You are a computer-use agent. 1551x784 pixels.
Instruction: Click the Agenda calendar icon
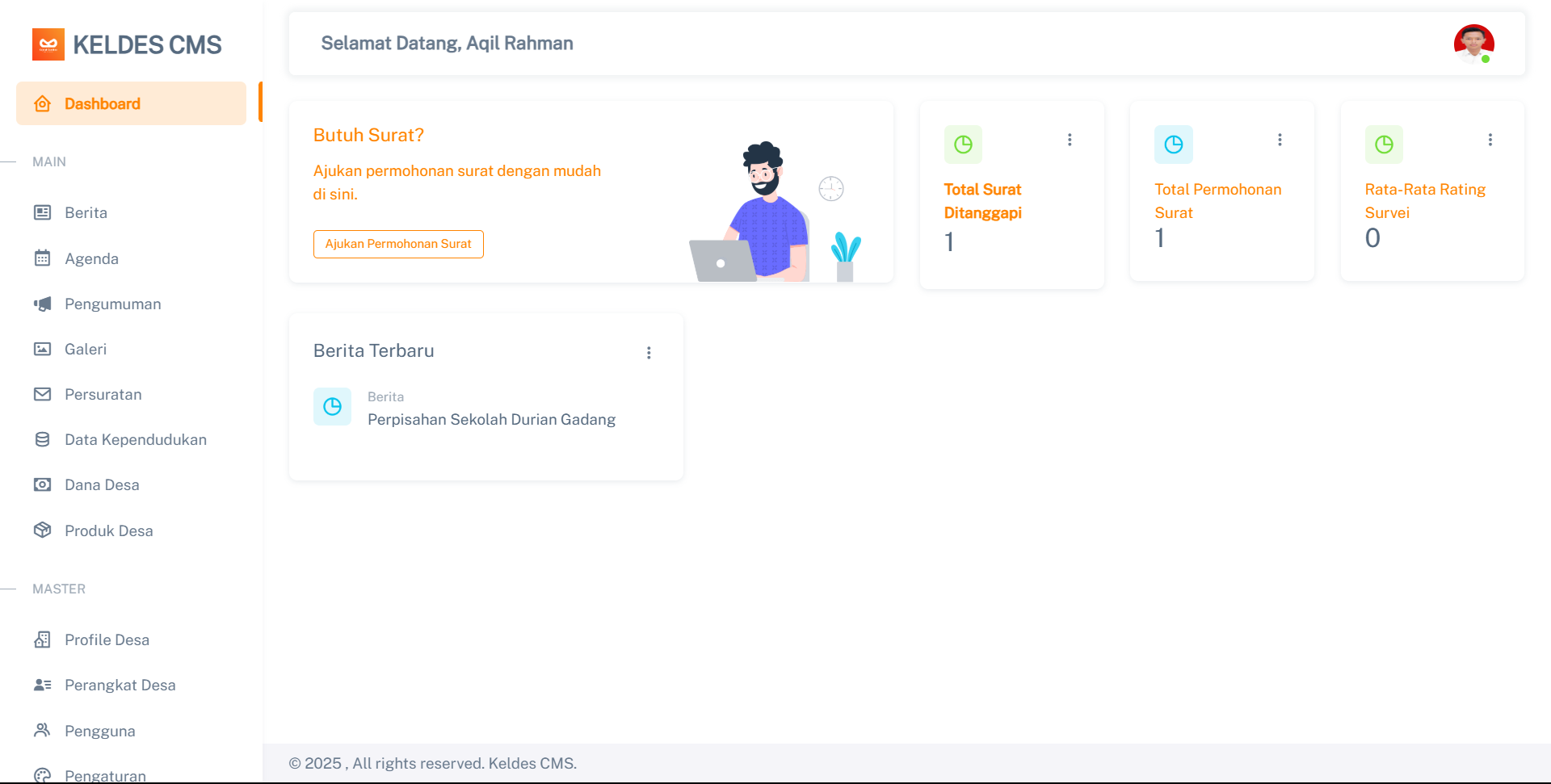coord(43,258)
